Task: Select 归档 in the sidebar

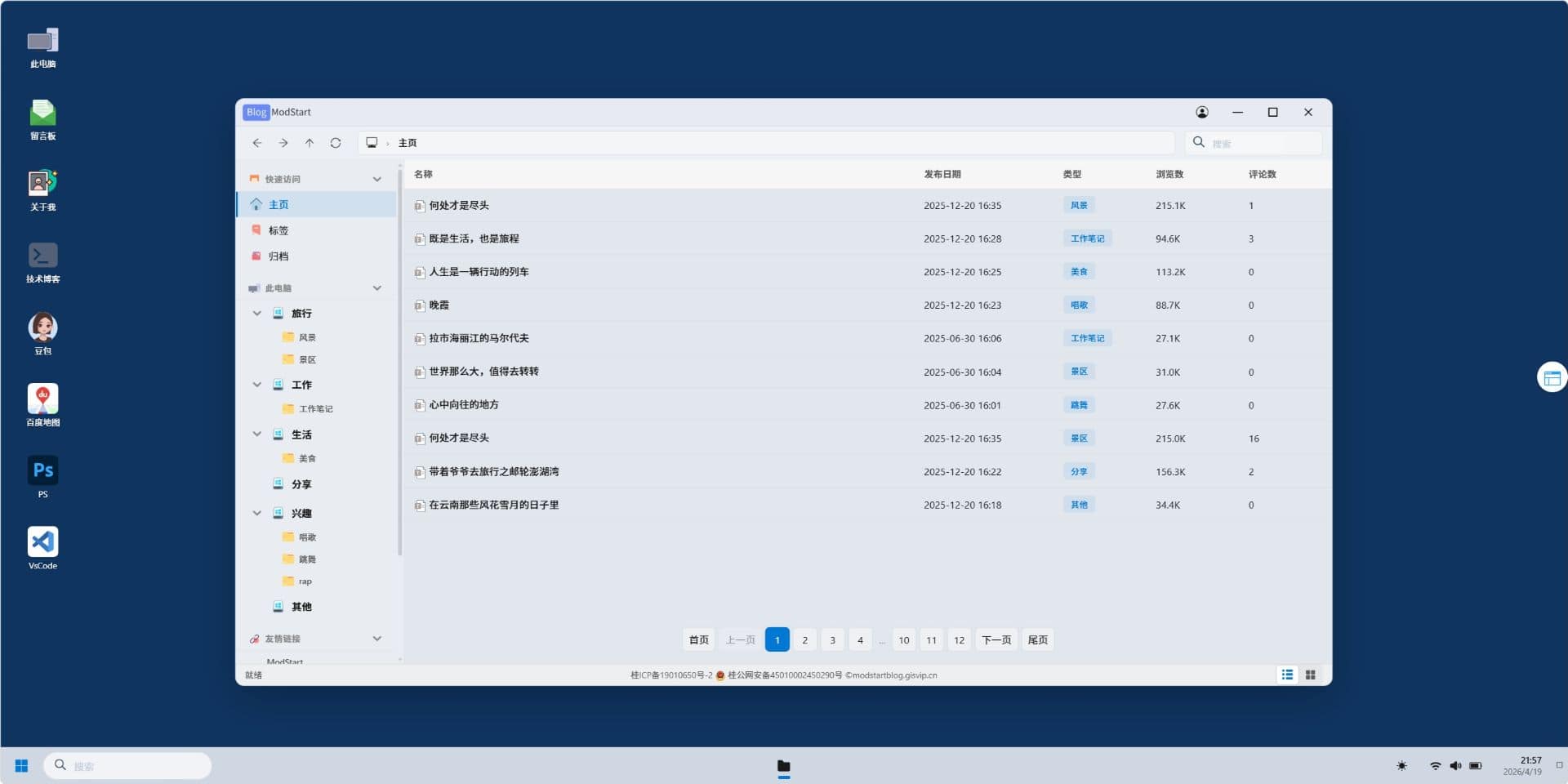Action: tap(278, 256)
